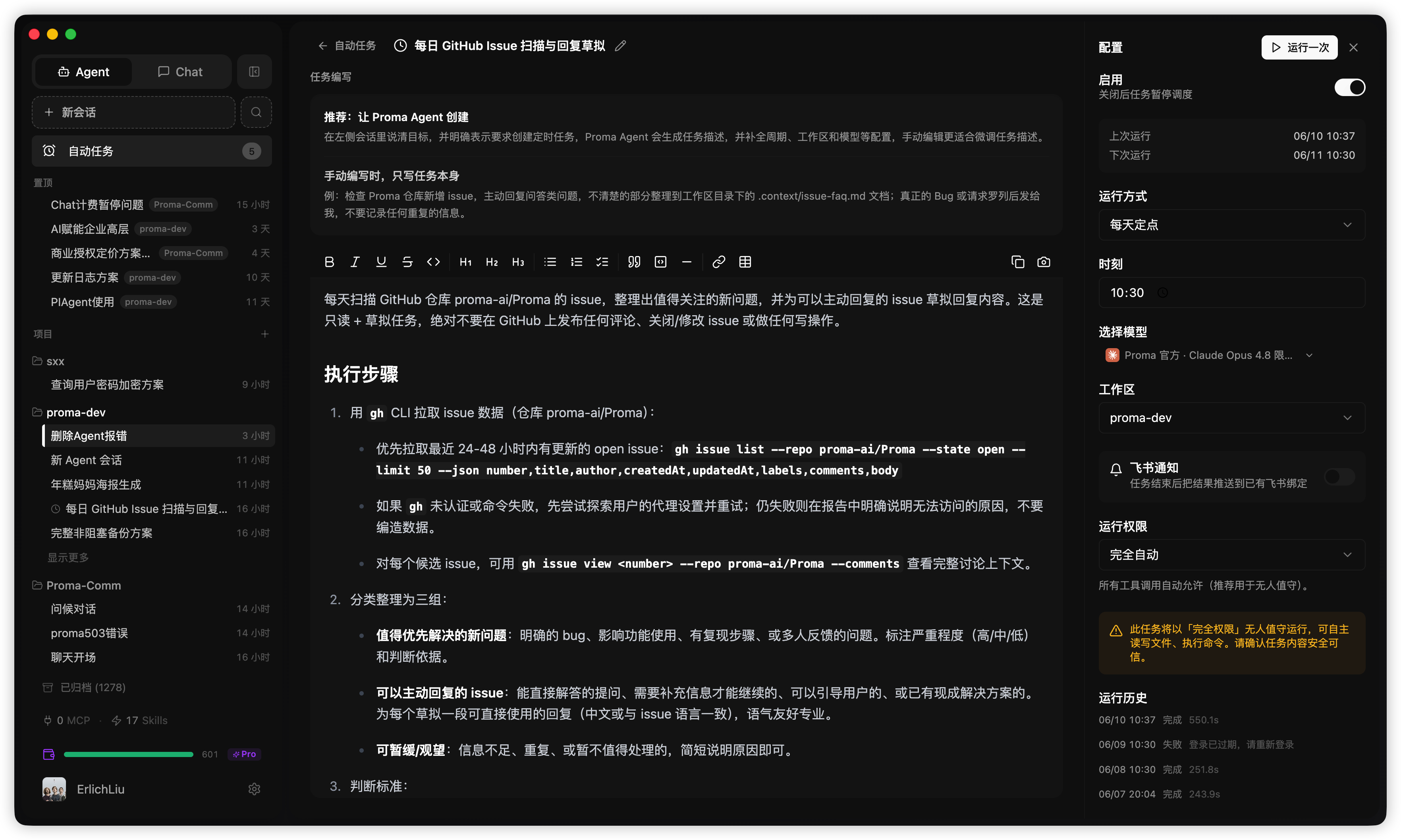Image resolution: width=1401 pixels, height=840 pixels.
Task: Open search in sidebar
Action: pos(256,112)
